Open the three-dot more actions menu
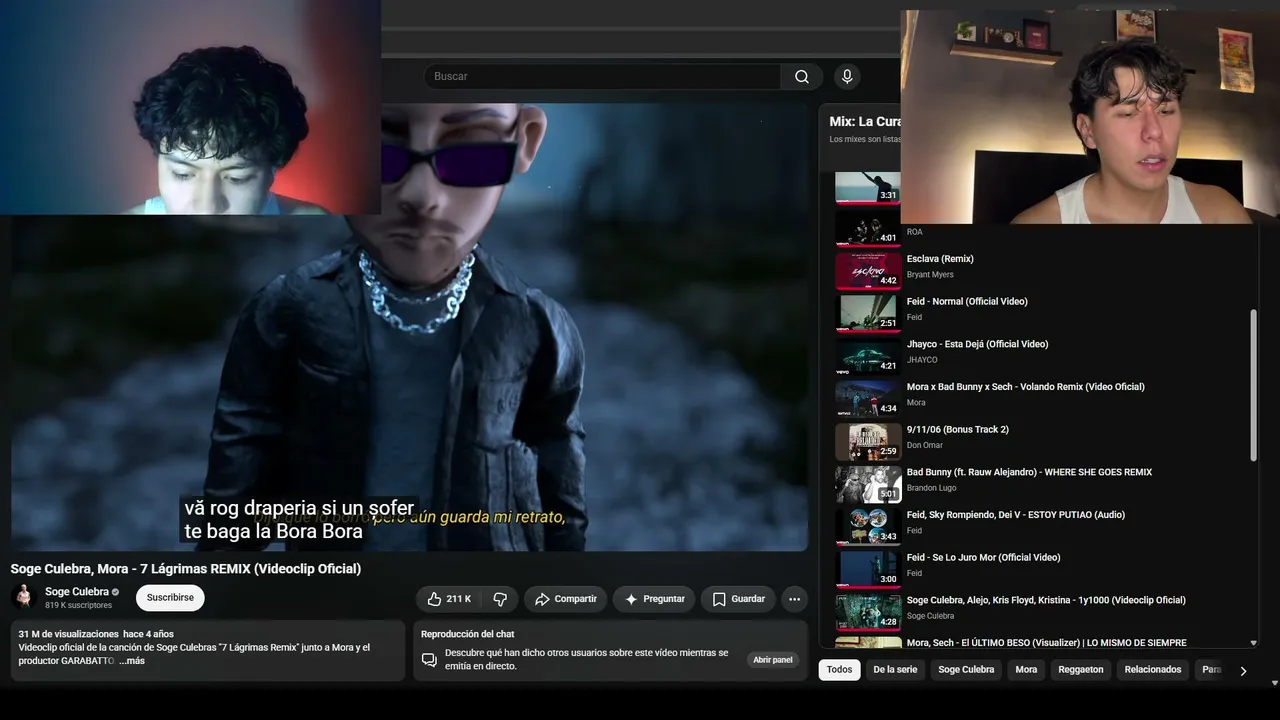 click(794, 599)
